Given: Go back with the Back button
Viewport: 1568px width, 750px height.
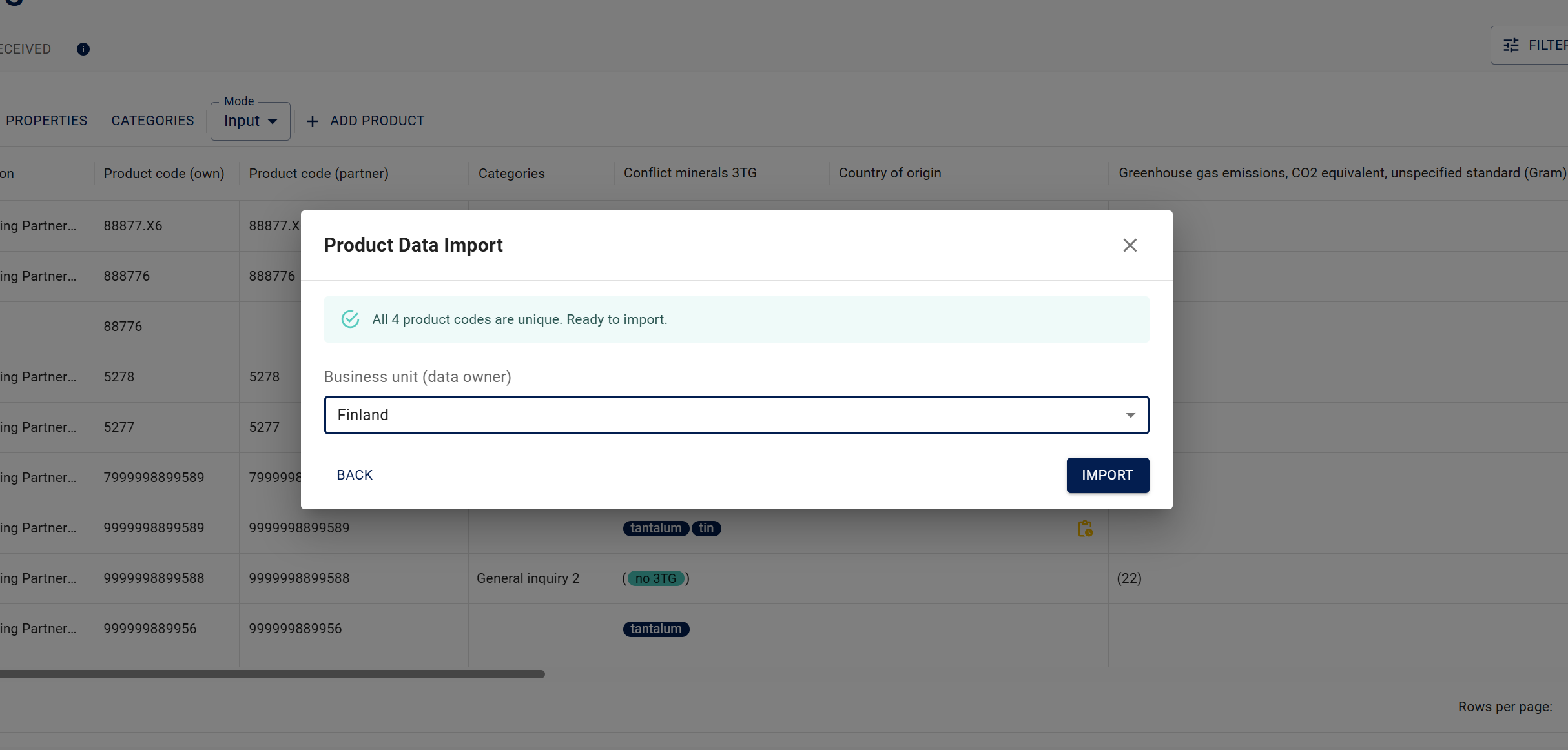Looking at the screenshot, I should tap(355, 475).
